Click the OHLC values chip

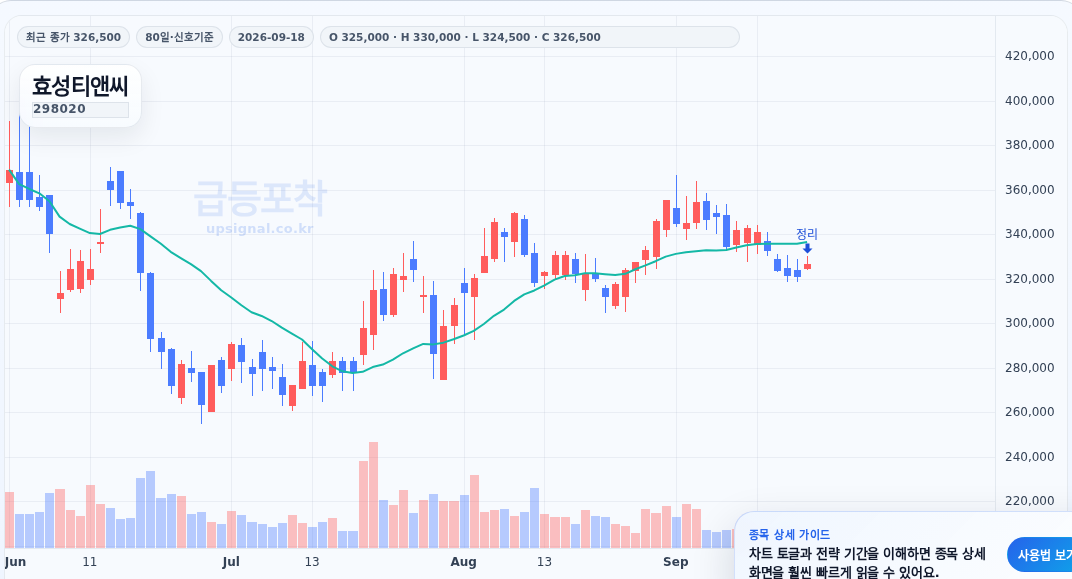pos(529,37)
